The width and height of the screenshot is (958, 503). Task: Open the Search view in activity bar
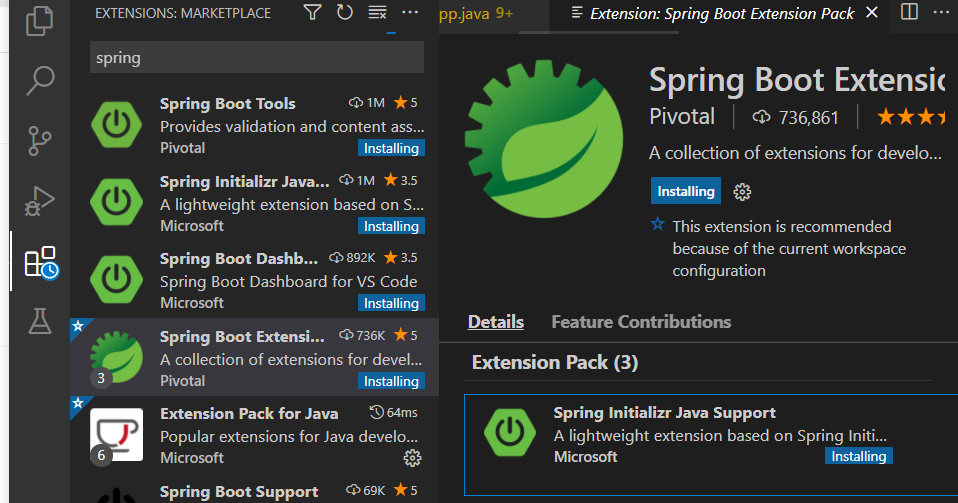40,81
